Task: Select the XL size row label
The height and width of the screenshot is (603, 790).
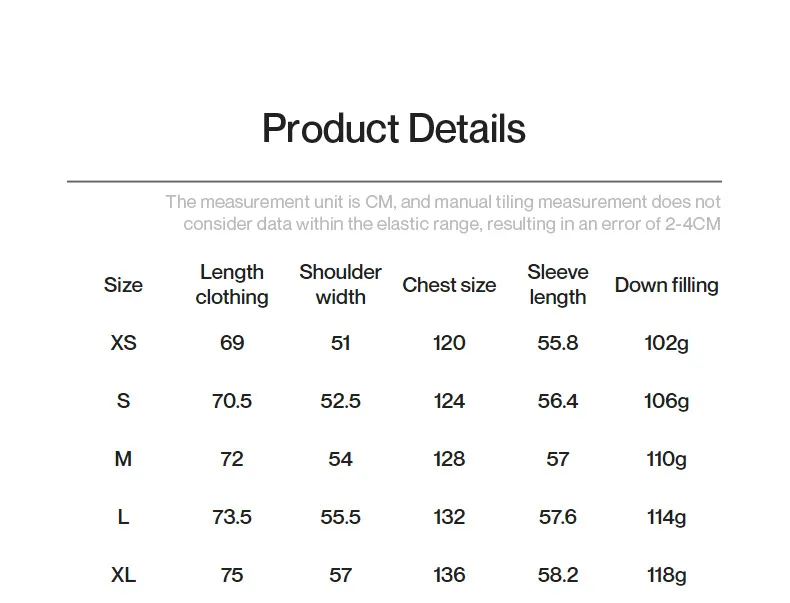Action: [123, 575]
